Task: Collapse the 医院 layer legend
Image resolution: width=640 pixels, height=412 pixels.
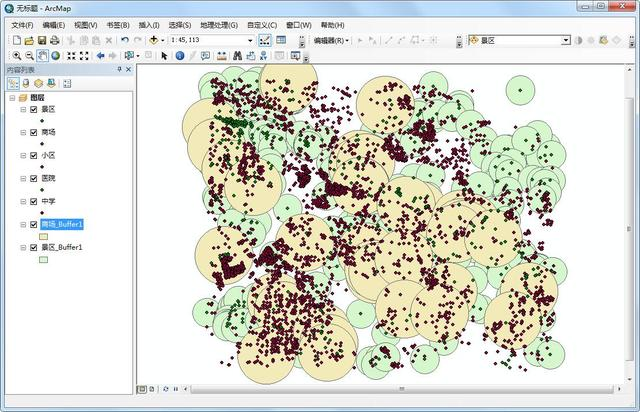Action: (23, 178)
